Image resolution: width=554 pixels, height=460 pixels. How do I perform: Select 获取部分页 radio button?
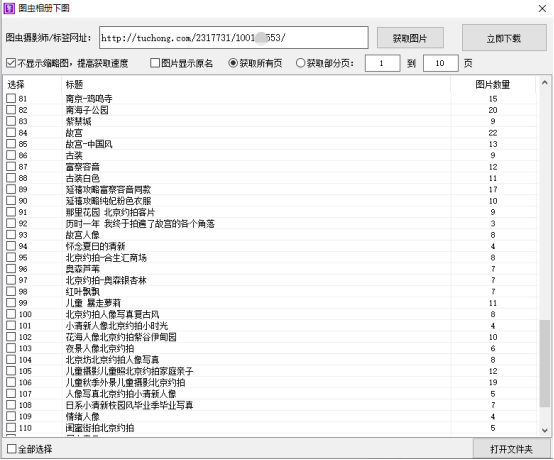300,63
